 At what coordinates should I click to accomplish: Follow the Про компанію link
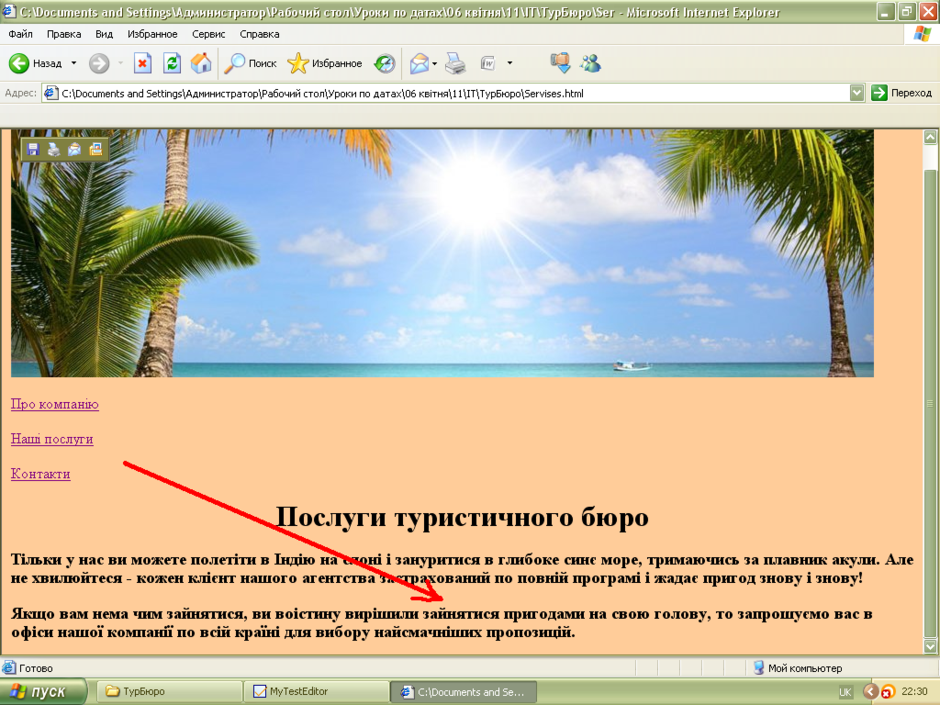[x=55, y=404]
